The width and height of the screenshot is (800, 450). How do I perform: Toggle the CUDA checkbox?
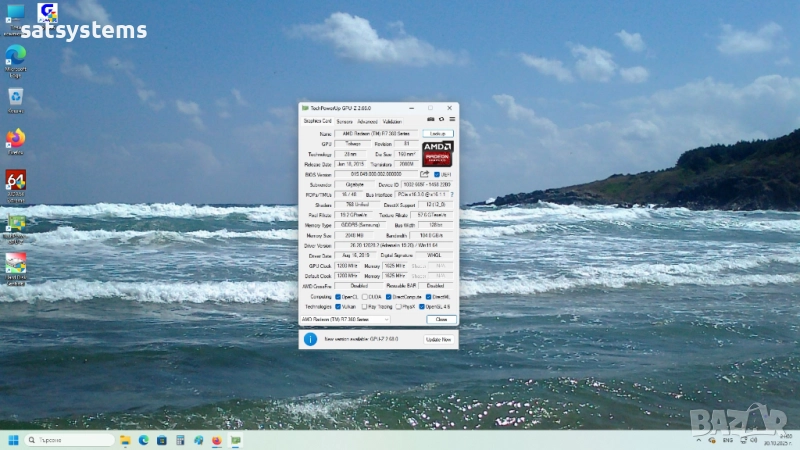[x=365, y=297]
